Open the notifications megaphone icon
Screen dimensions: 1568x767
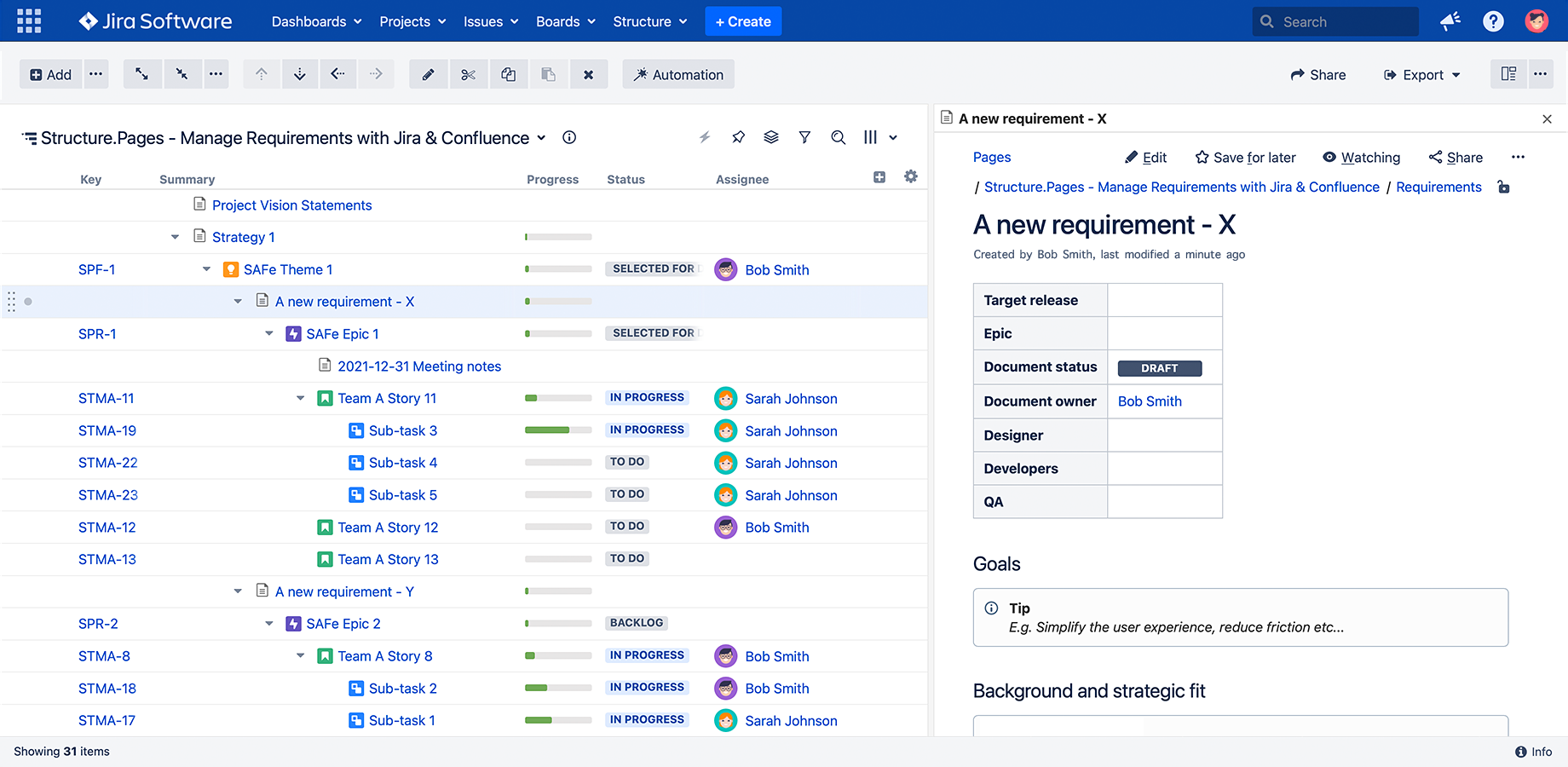tap(1450, 21)
